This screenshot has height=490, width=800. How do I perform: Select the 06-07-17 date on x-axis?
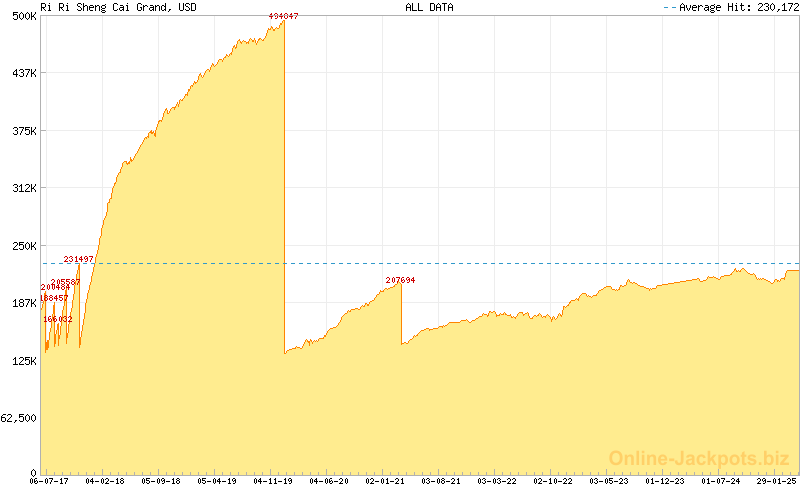pos(49,481)
